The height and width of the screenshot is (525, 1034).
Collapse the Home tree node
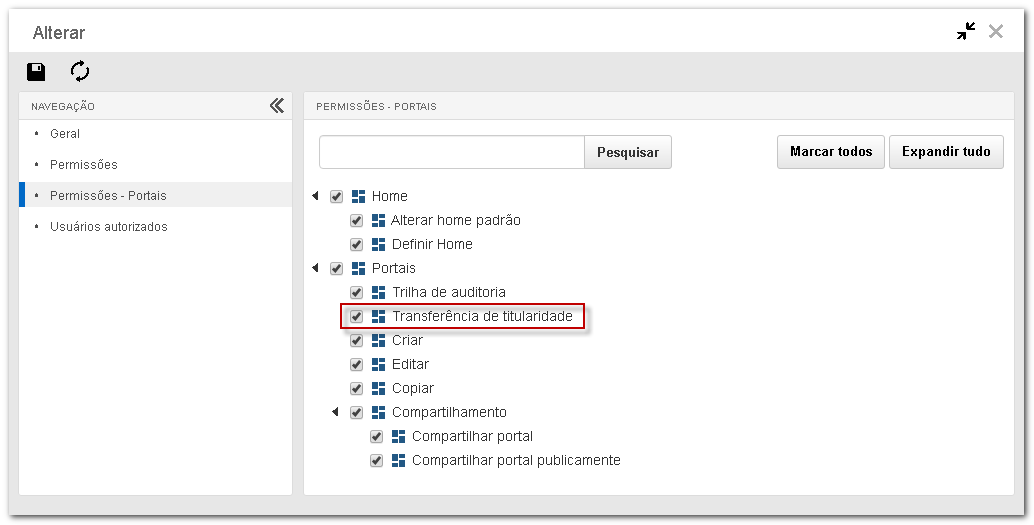315,196
